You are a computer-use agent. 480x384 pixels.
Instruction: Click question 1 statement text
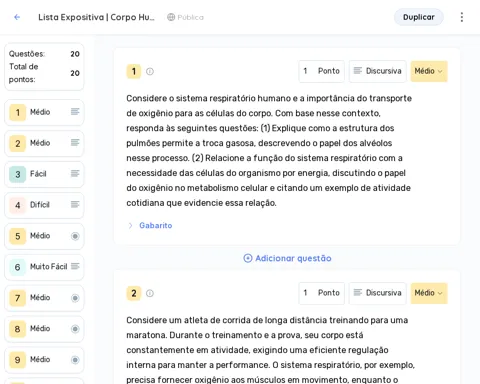[x=269, y=151]
